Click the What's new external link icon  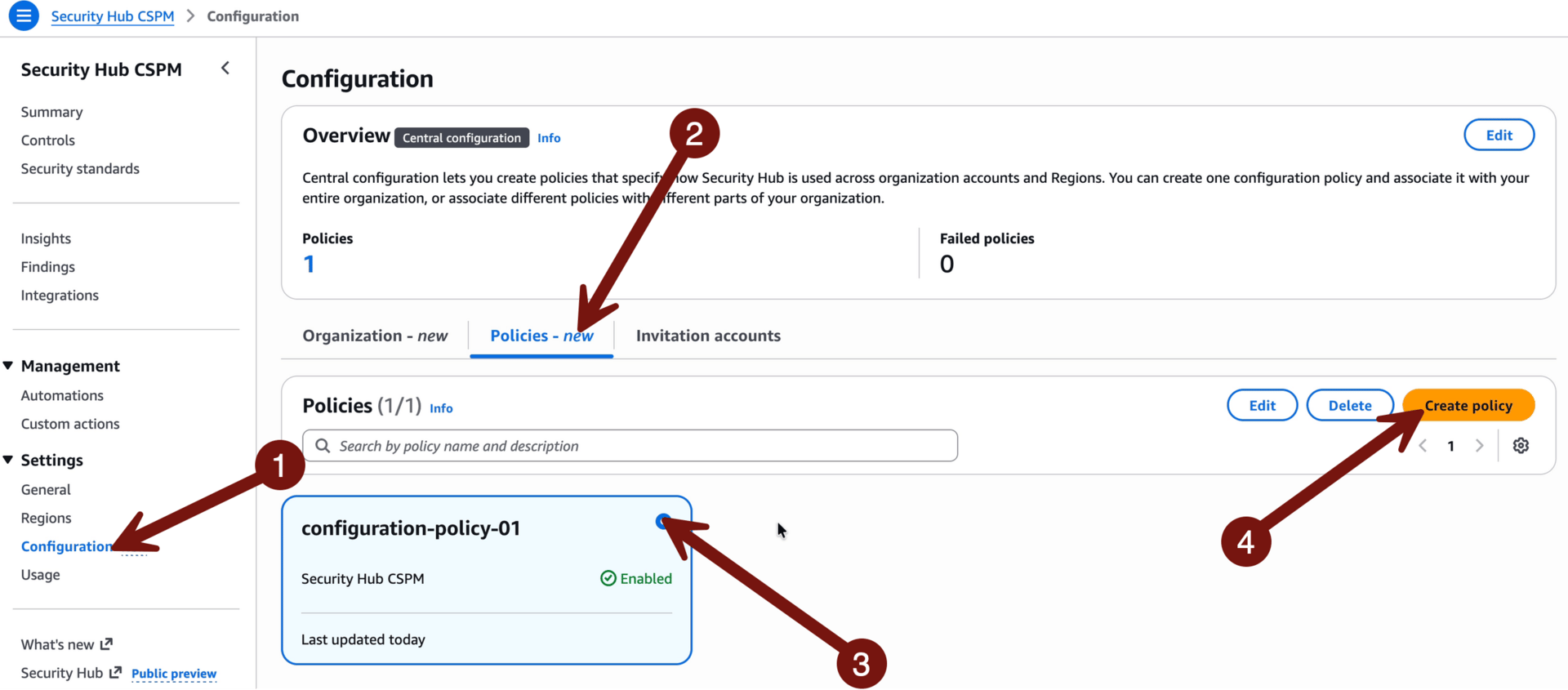pyautogui.click(x=106, y=644)
